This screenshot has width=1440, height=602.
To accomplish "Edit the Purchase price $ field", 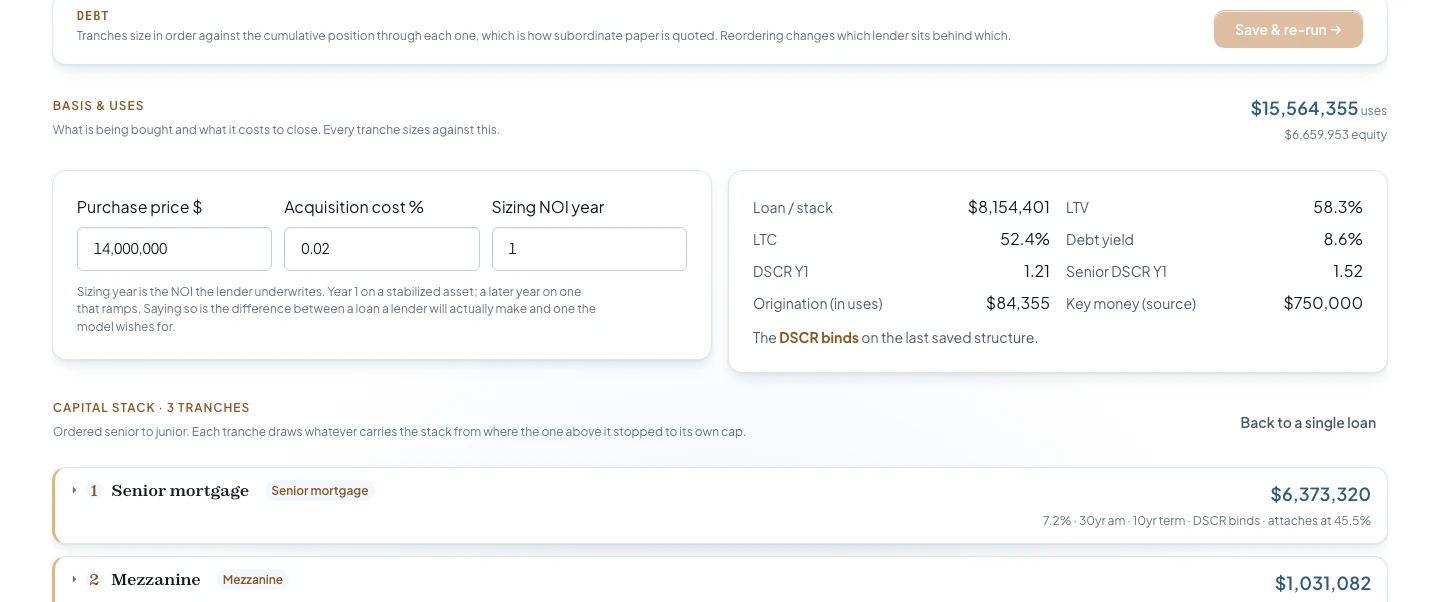I will [174, 249].
